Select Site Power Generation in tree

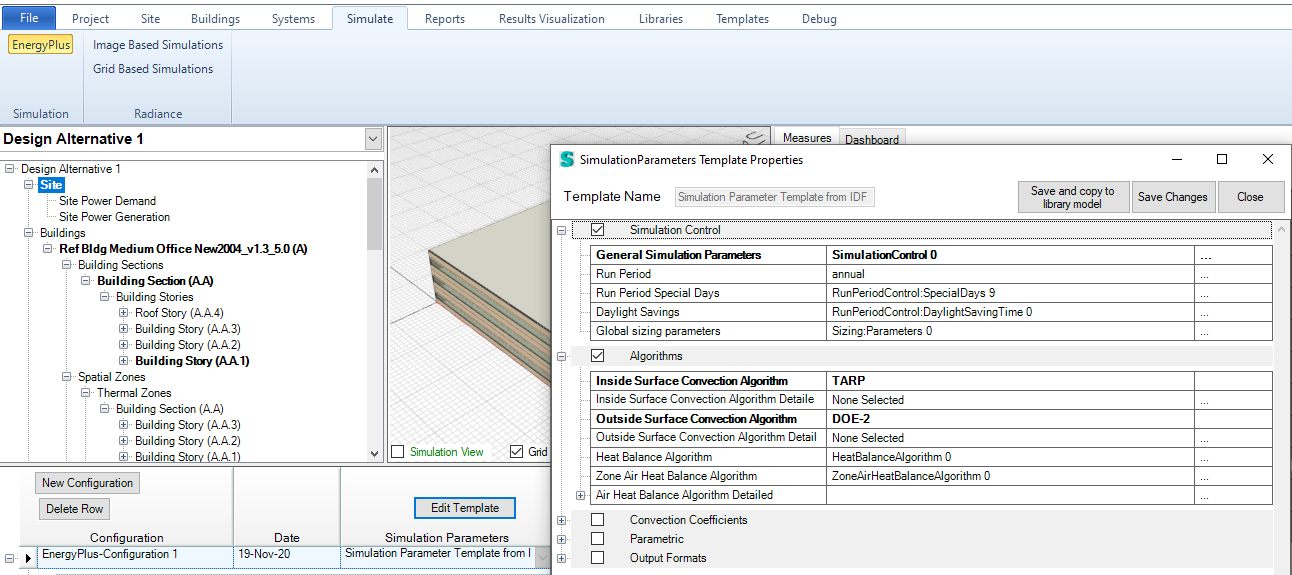(114, 217)
